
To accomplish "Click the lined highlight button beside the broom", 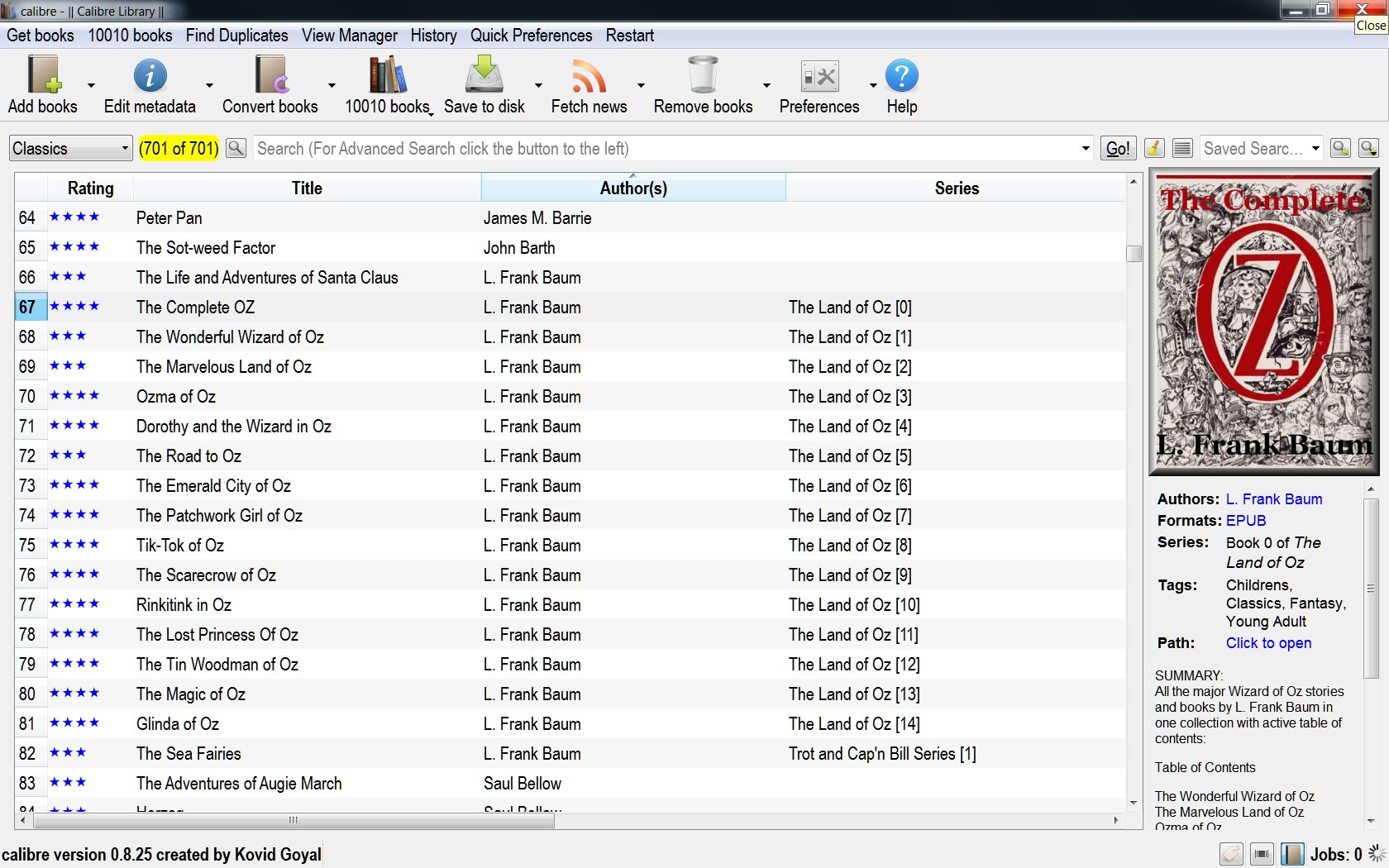I will [x=1182, y=148].
